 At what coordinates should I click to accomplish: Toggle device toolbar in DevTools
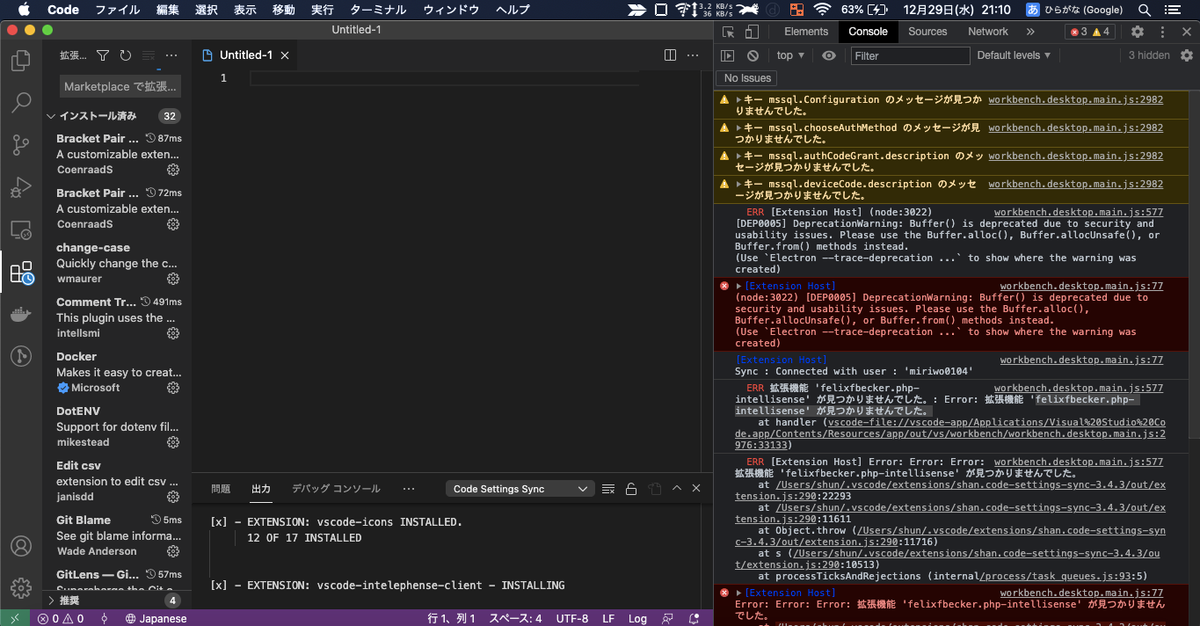752,32
